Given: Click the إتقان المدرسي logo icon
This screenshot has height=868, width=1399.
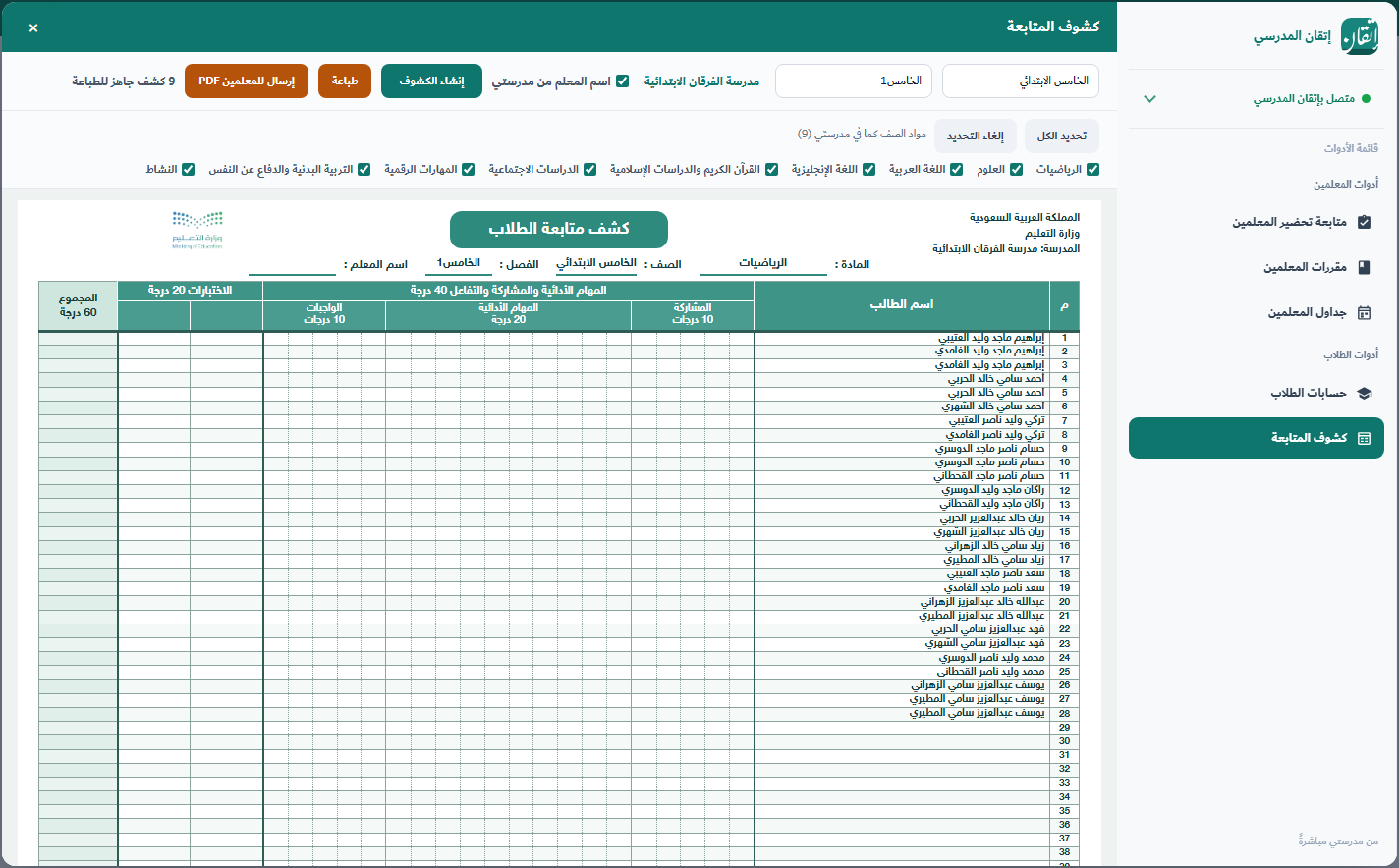Looking at the screenshot, I should (1360, 36).
